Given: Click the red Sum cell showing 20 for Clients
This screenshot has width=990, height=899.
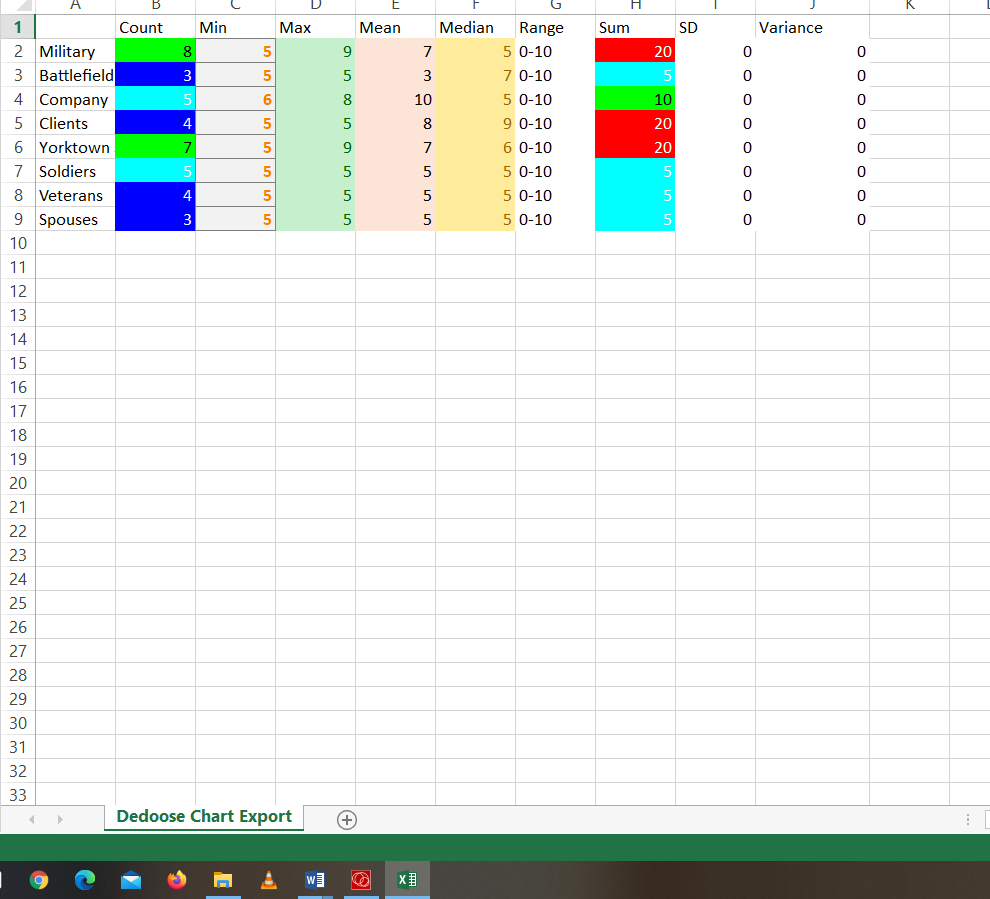Looking at the screenshot, I should pyautogui.click(x=635, y=123).
